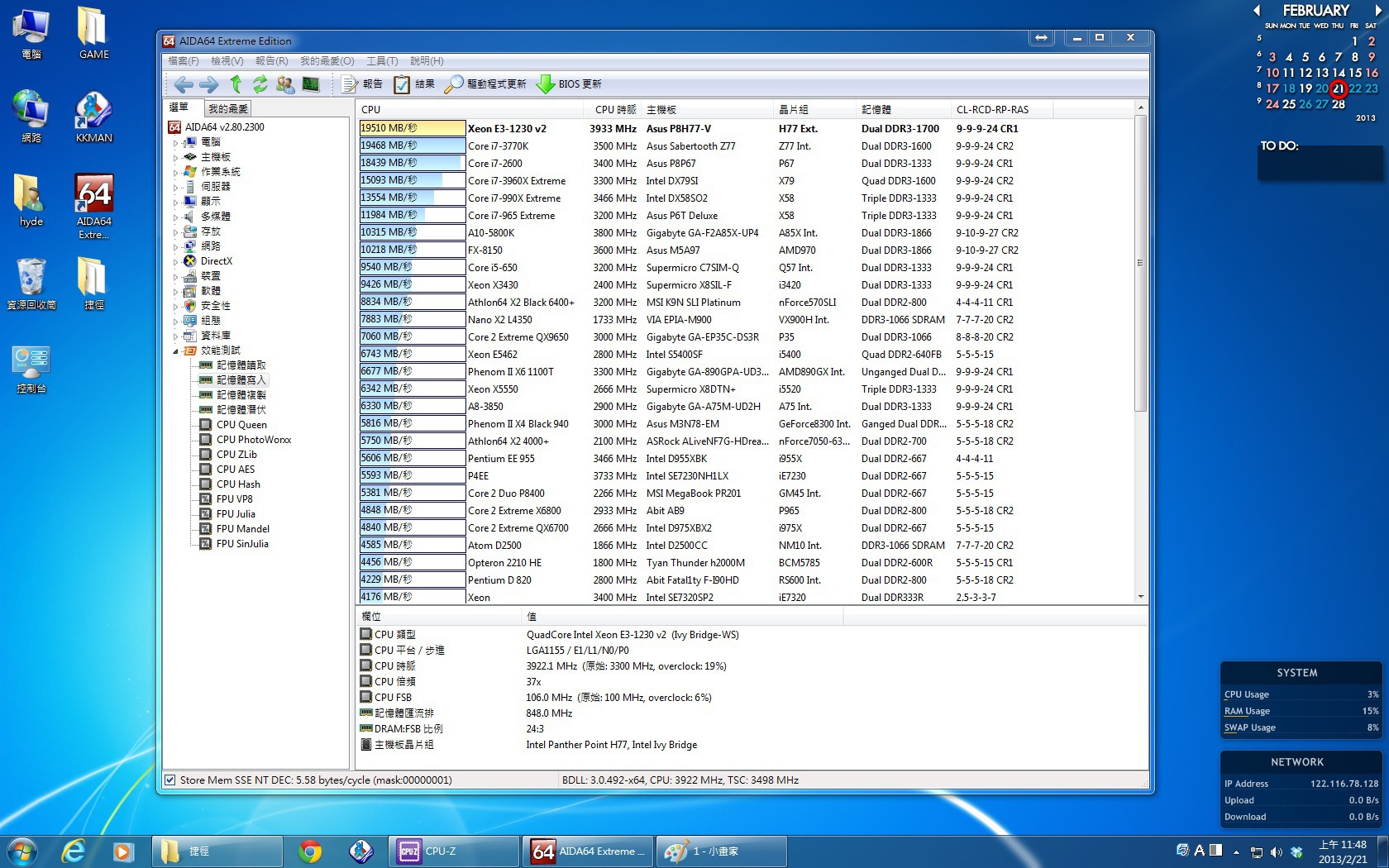Click the Forward navigation arrow in toolbar

(209, 84)
